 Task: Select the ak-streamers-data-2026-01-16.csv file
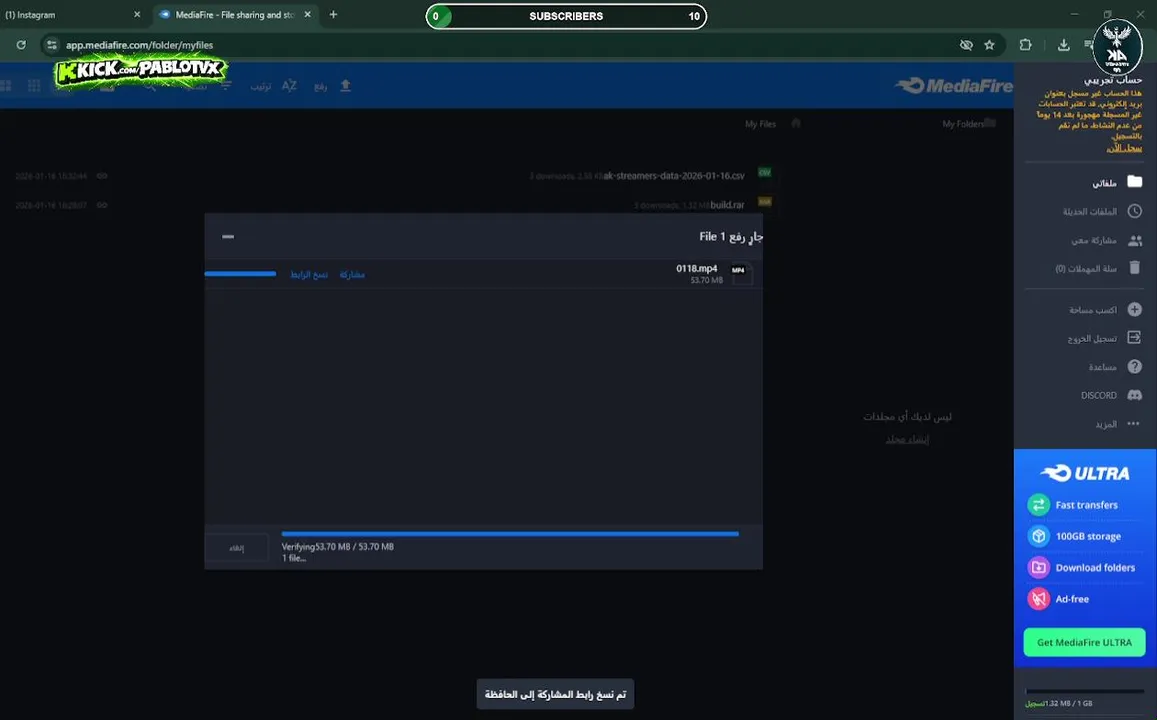(x=674, y=176)
